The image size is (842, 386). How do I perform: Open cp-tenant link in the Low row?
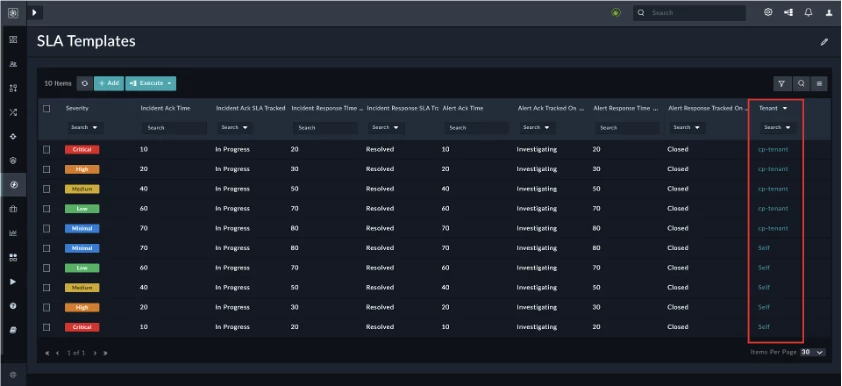pyautogui.click(x=773, y=208)
